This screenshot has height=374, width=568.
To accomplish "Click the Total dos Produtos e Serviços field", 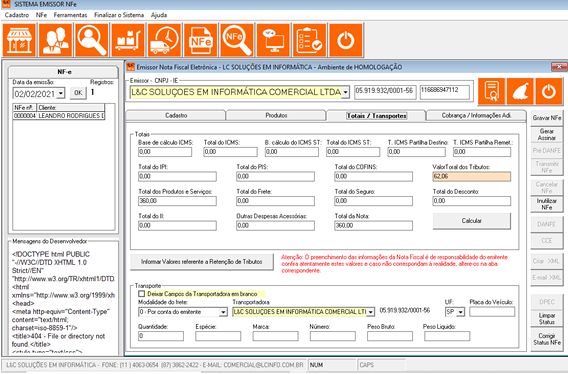I will click(178, 201).
